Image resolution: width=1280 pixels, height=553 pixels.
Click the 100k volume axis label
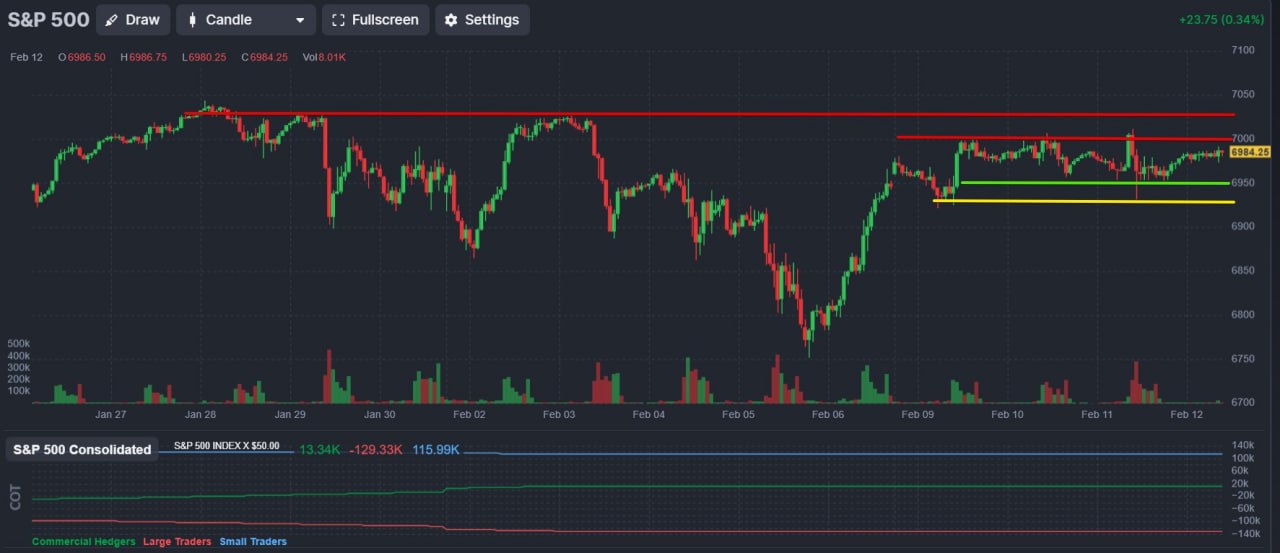click(x=19, y=391)
